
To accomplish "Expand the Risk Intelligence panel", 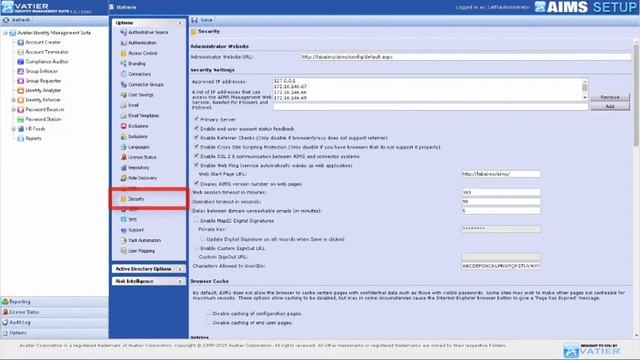I will tap(180, 282).
